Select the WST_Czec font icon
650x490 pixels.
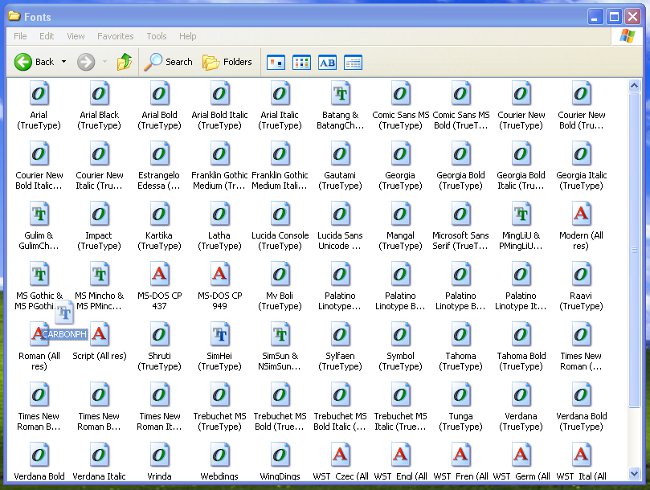(340, 455)
